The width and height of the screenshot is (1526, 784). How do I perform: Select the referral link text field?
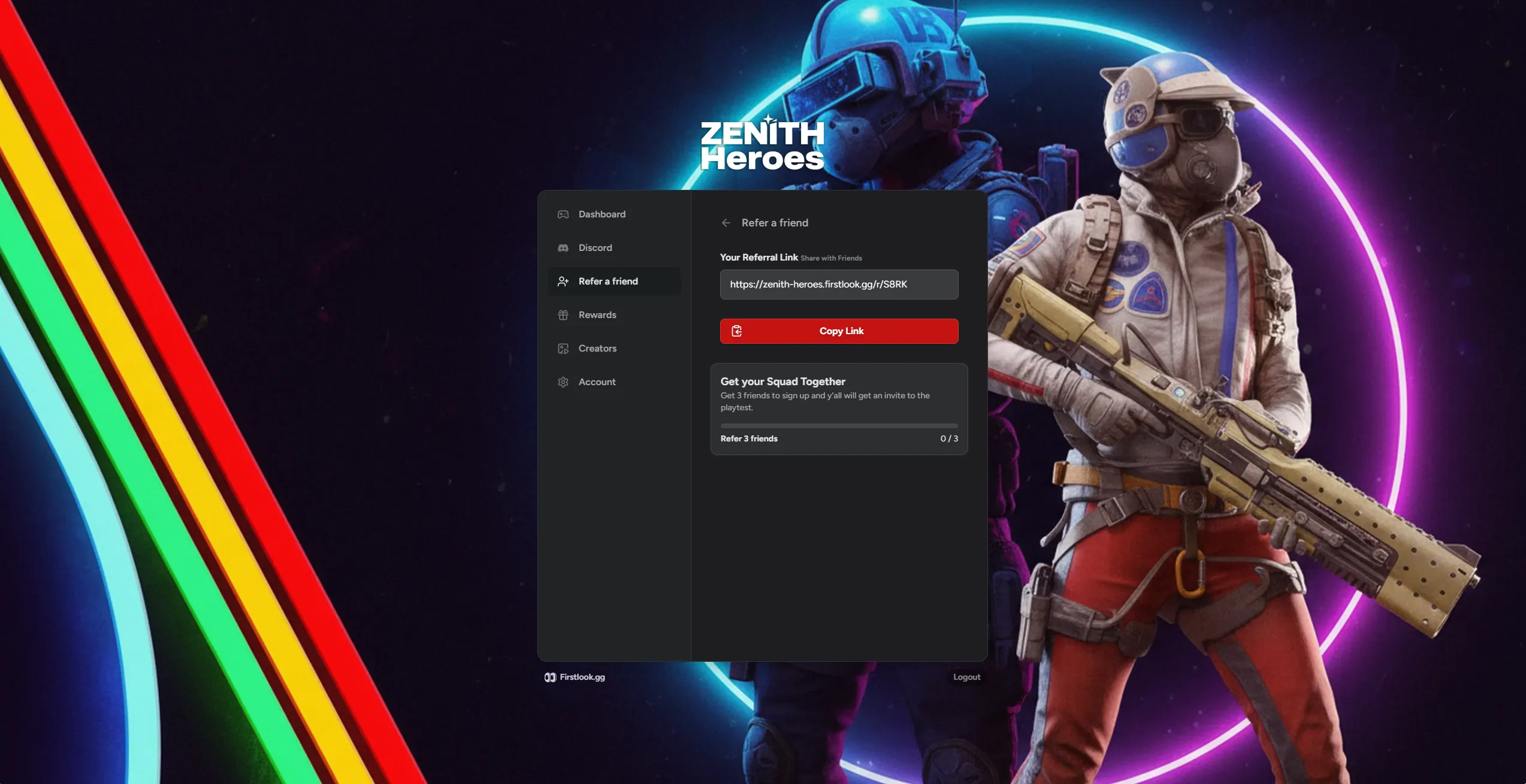838,284
